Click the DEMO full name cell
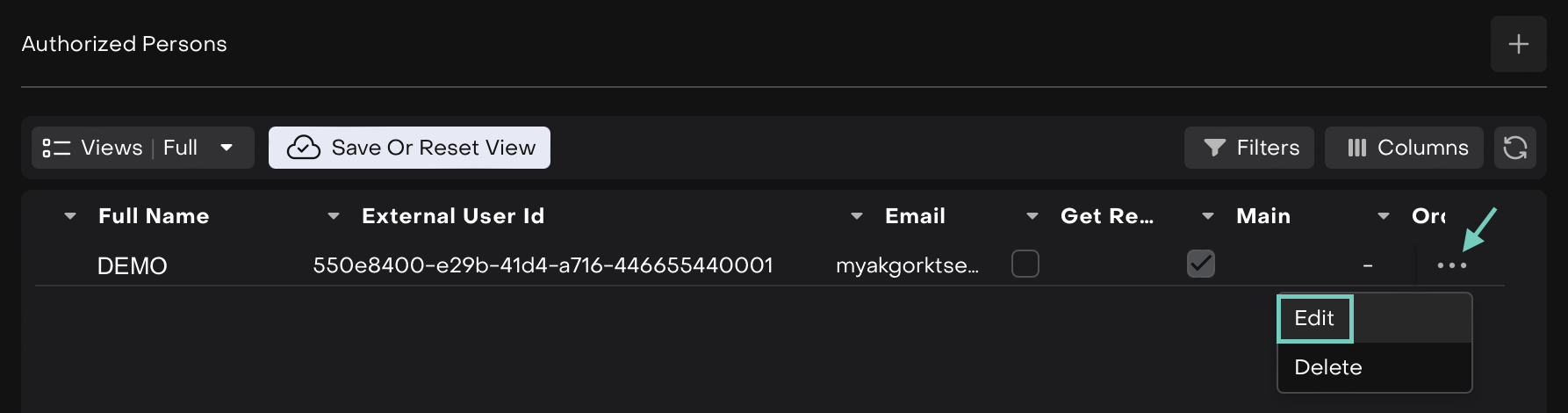Screen dimensions: 1568x413 click(x=132, y=265)
